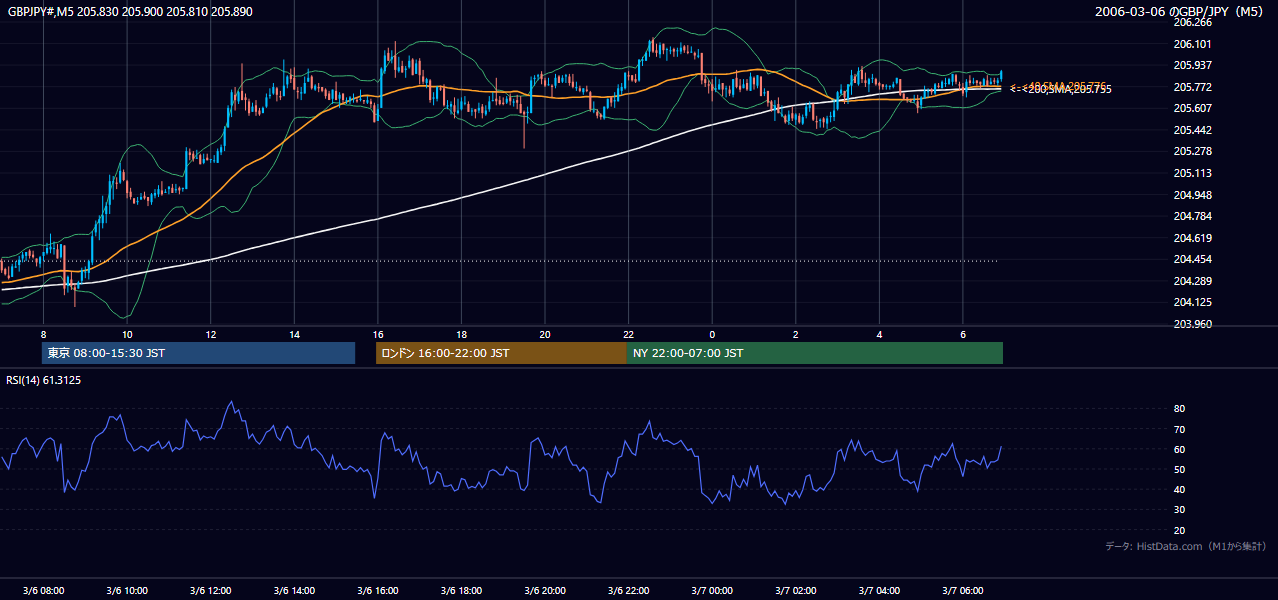Image resolution: width=1278 pixels, height=600 pixels.
Task: Click the RSI(14) 61.3125 indicator label
Action: pyautogui.click(x=44, y=380)
